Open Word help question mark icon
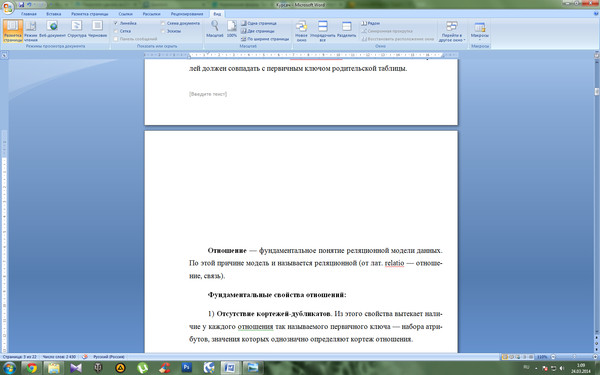600x375 pixels. point(596,14)
